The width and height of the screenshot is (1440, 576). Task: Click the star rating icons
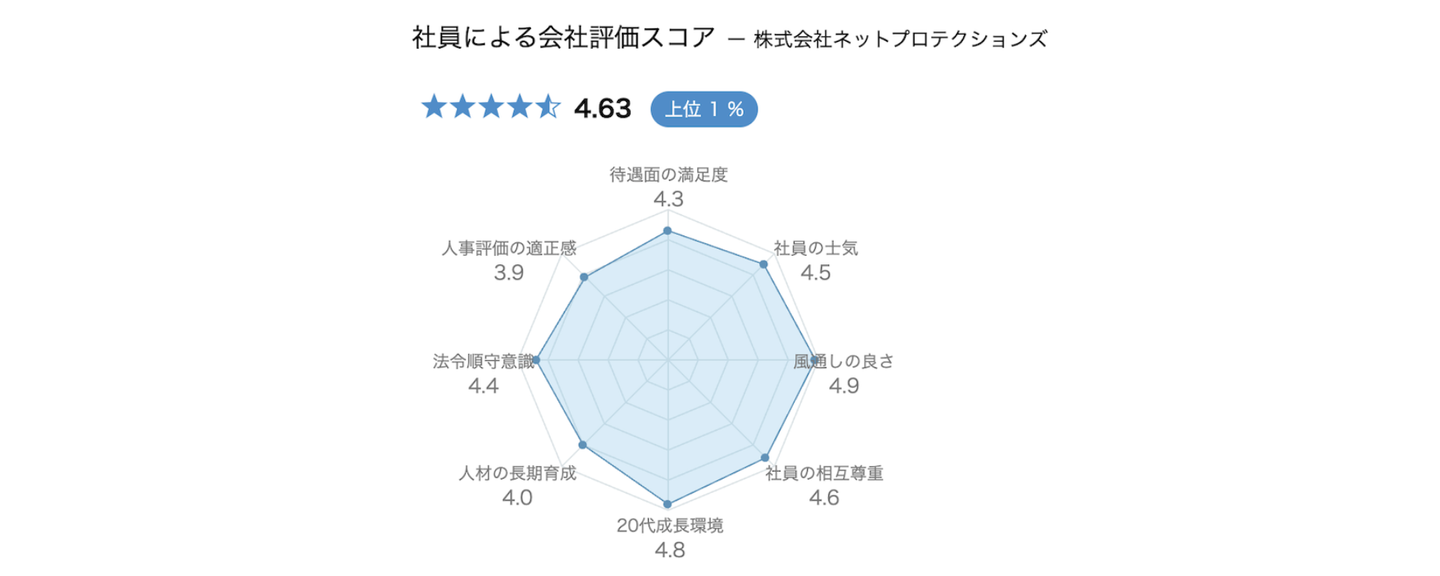491,108
